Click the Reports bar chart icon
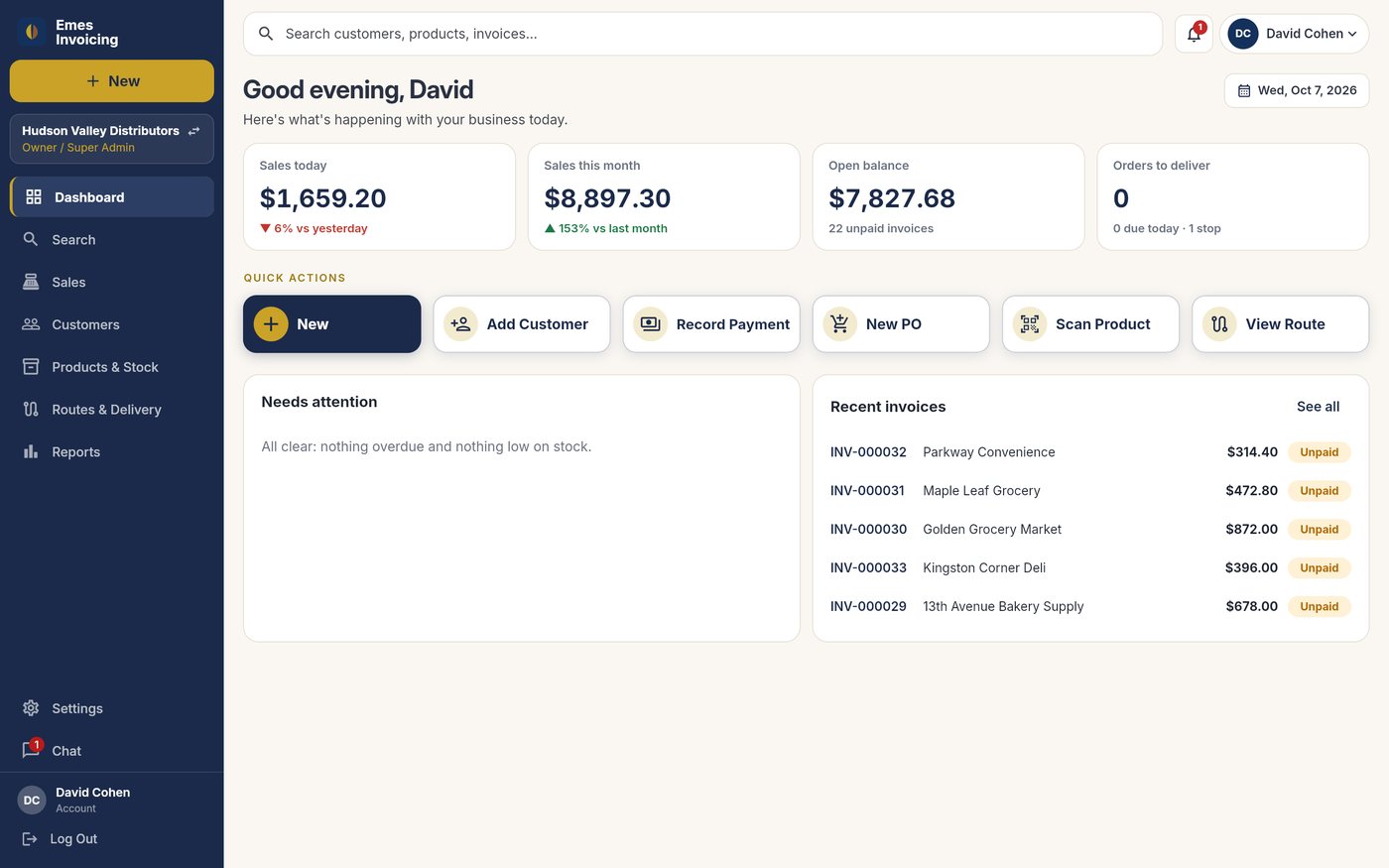Viewport: 1389px width, 868px height. [31, 451]
